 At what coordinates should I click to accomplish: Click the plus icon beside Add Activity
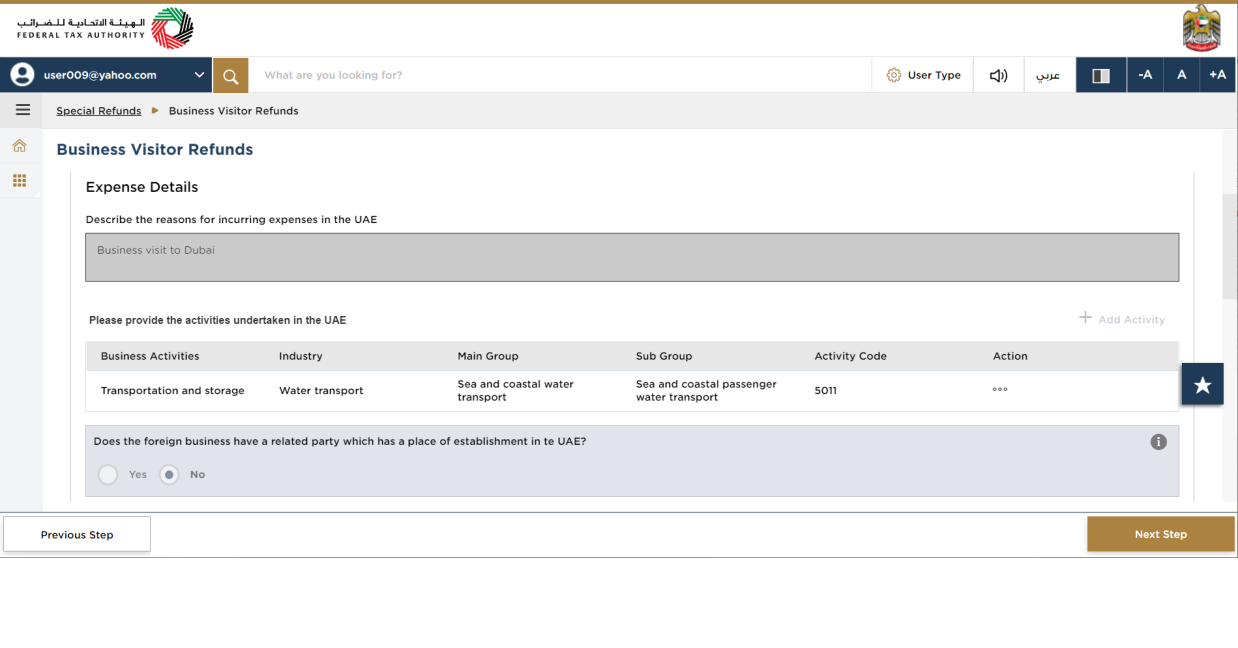tap(1085, 318)
